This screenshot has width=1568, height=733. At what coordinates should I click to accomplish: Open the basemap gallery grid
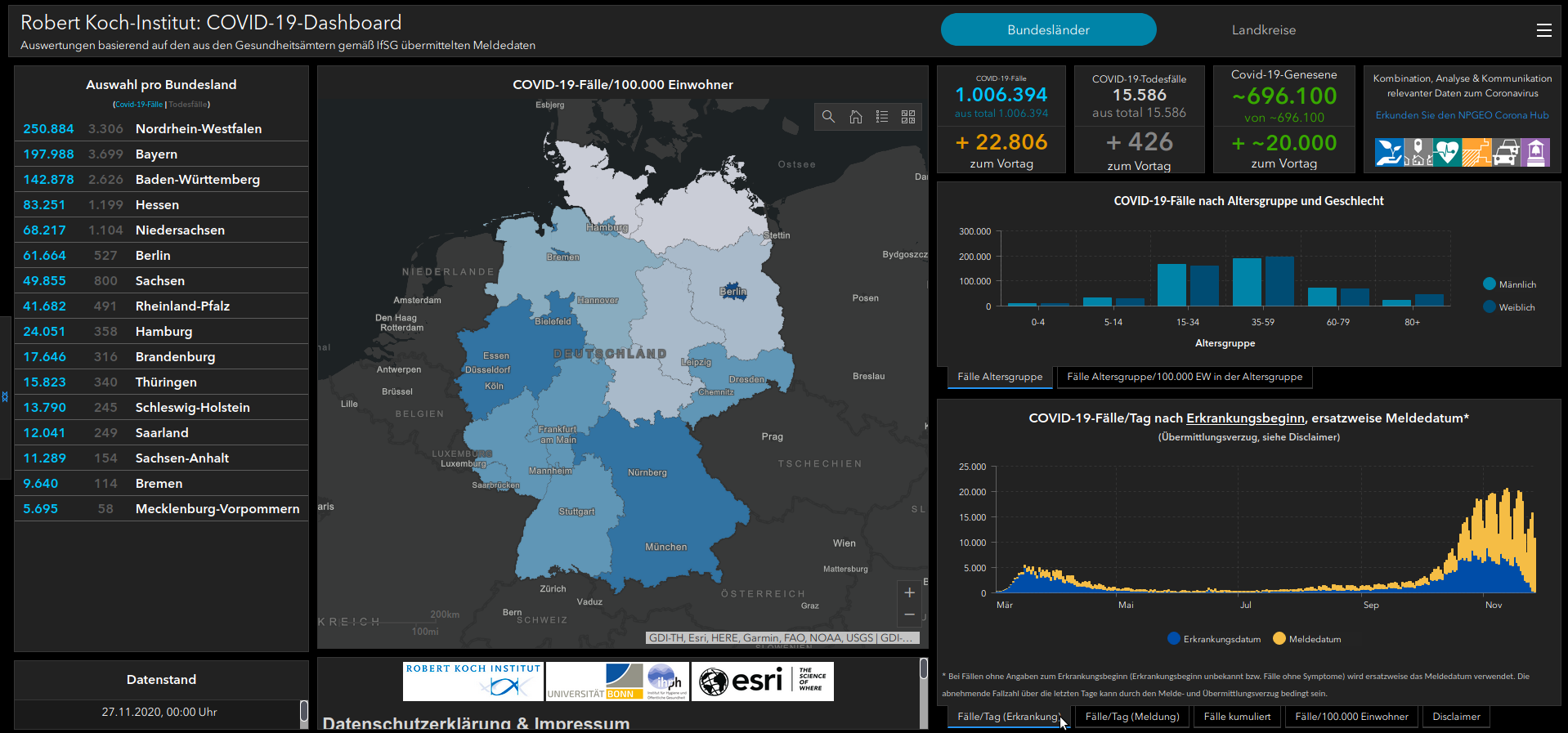pyautogui.click(x=908, y=117)
